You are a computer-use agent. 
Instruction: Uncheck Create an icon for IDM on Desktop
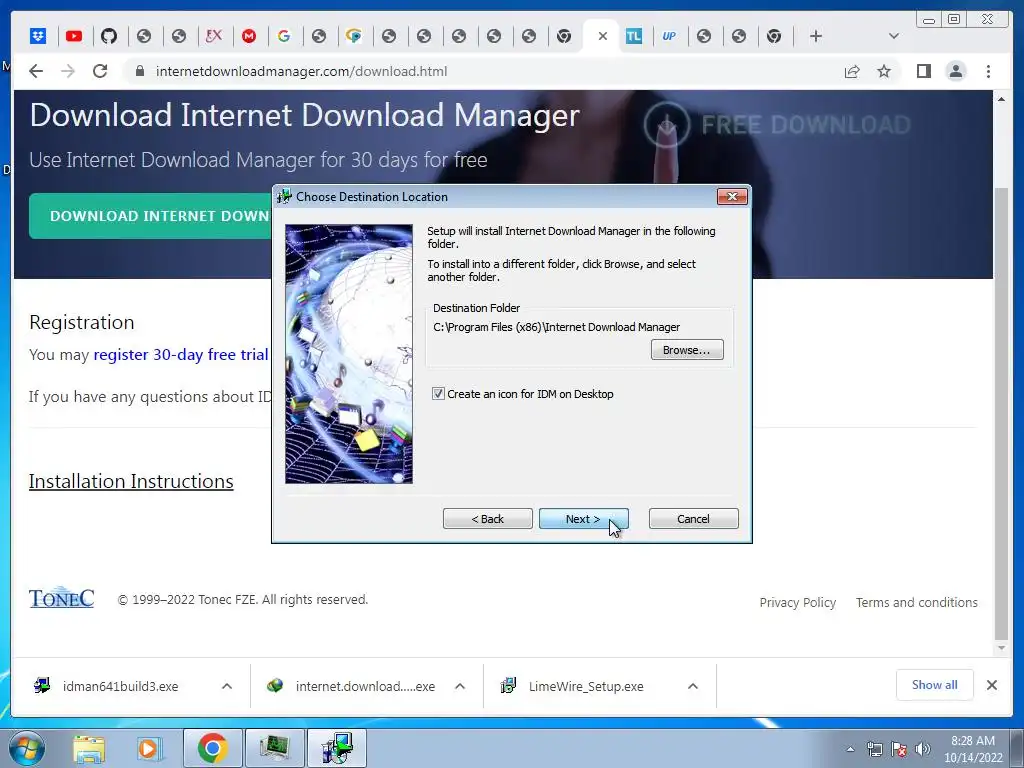(x=438, y=394)
